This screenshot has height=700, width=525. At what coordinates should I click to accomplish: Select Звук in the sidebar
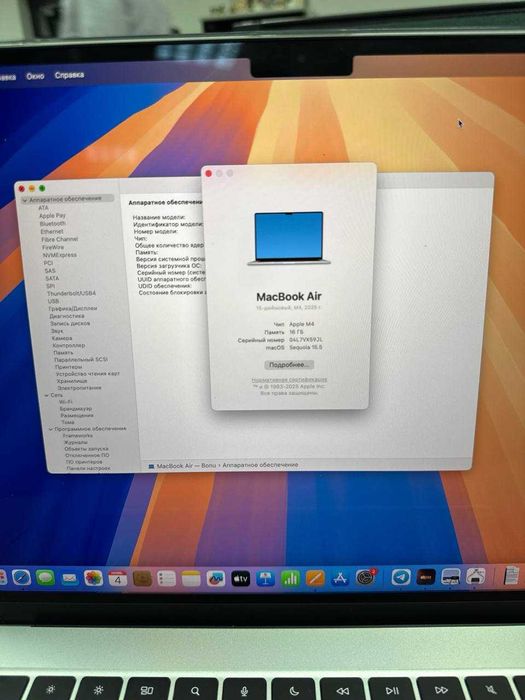57,331
